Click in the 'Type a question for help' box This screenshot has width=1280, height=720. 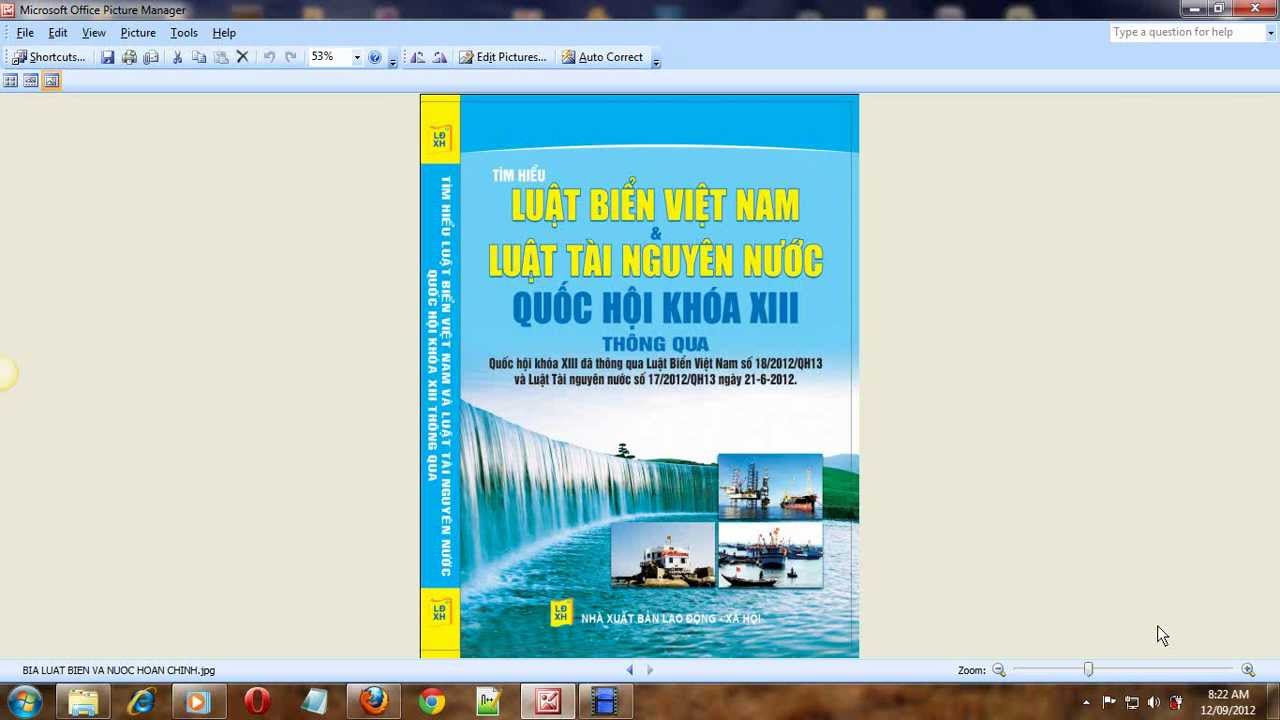coord(1187,32)
